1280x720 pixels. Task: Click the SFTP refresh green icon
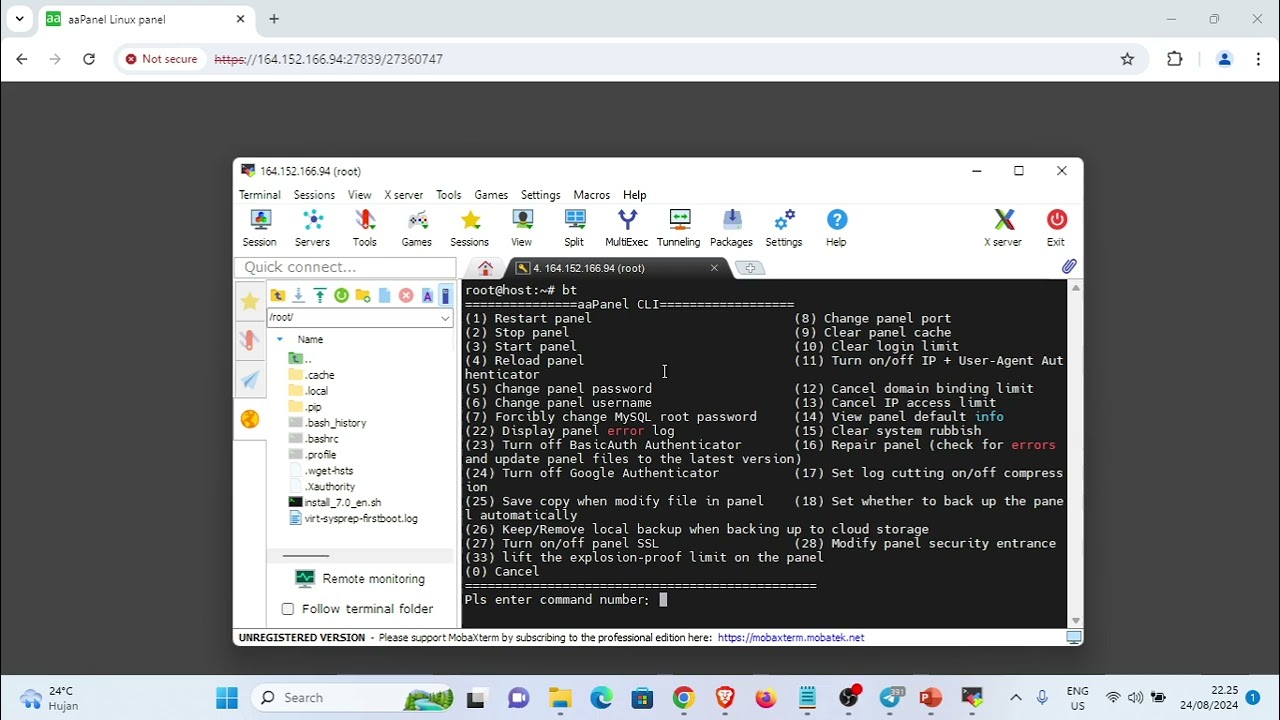341,295
